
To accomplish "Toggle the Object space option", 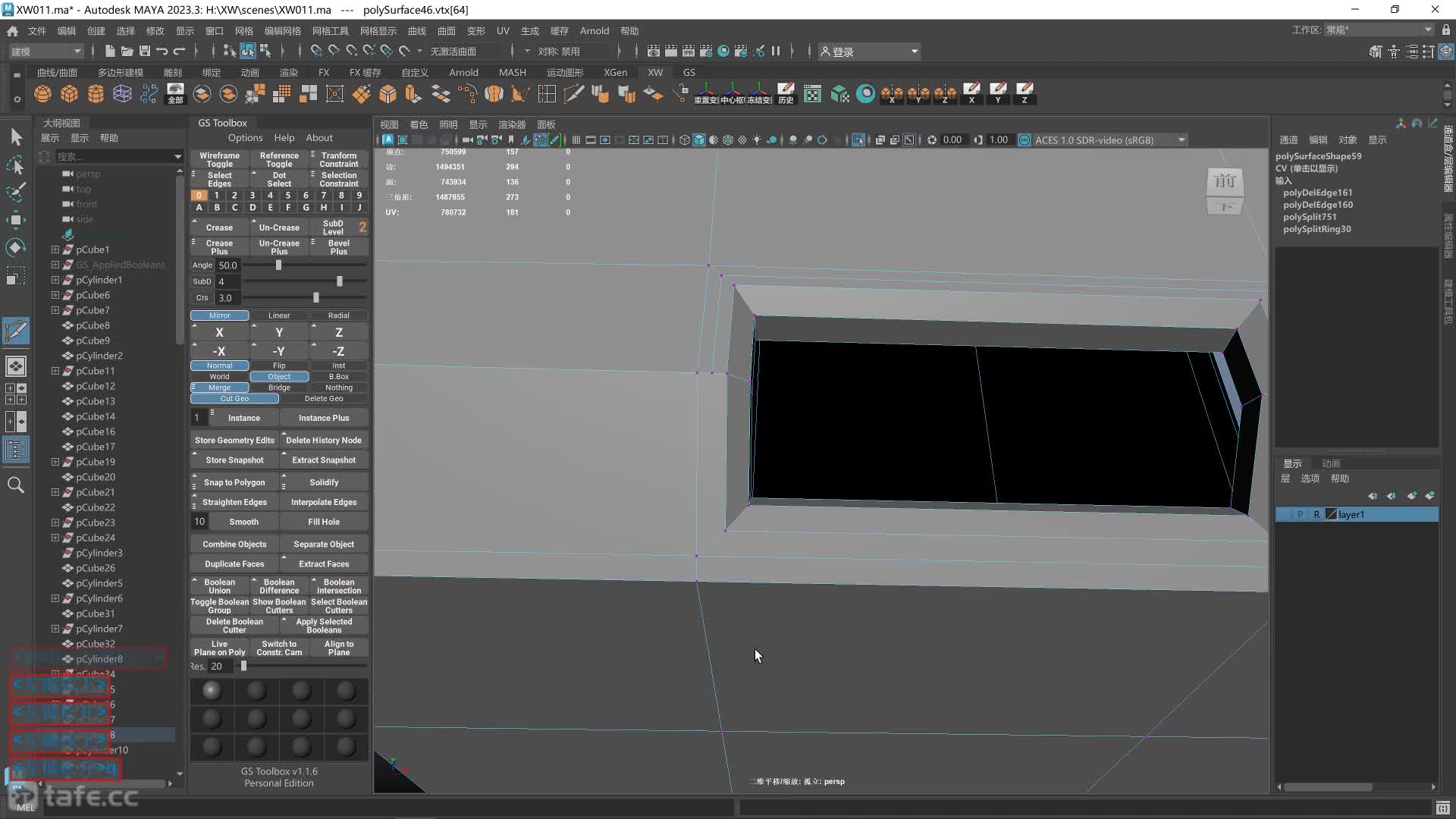I will [x=279, y=377].
